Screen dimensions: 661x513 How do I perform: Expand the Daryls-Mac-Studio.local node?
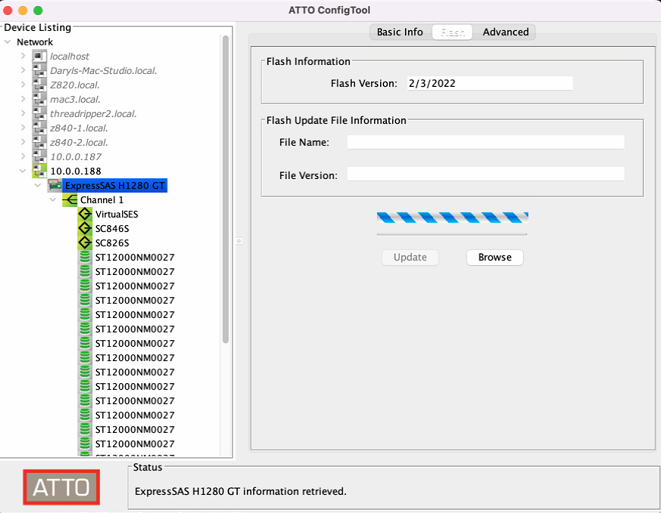(23, 70)
